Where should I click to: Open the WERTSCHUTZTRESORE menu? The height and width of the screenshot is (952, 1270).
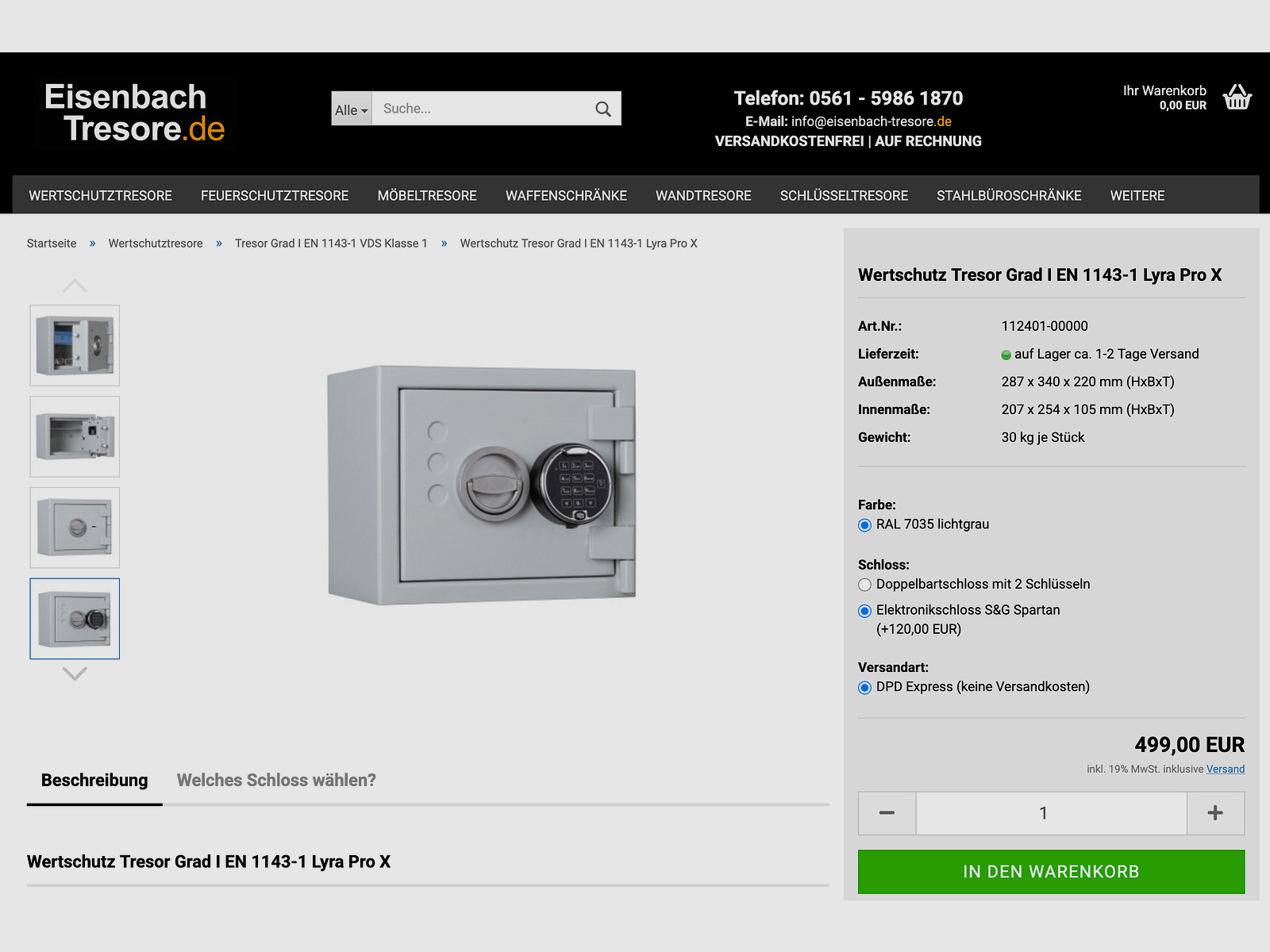point(100,196)
